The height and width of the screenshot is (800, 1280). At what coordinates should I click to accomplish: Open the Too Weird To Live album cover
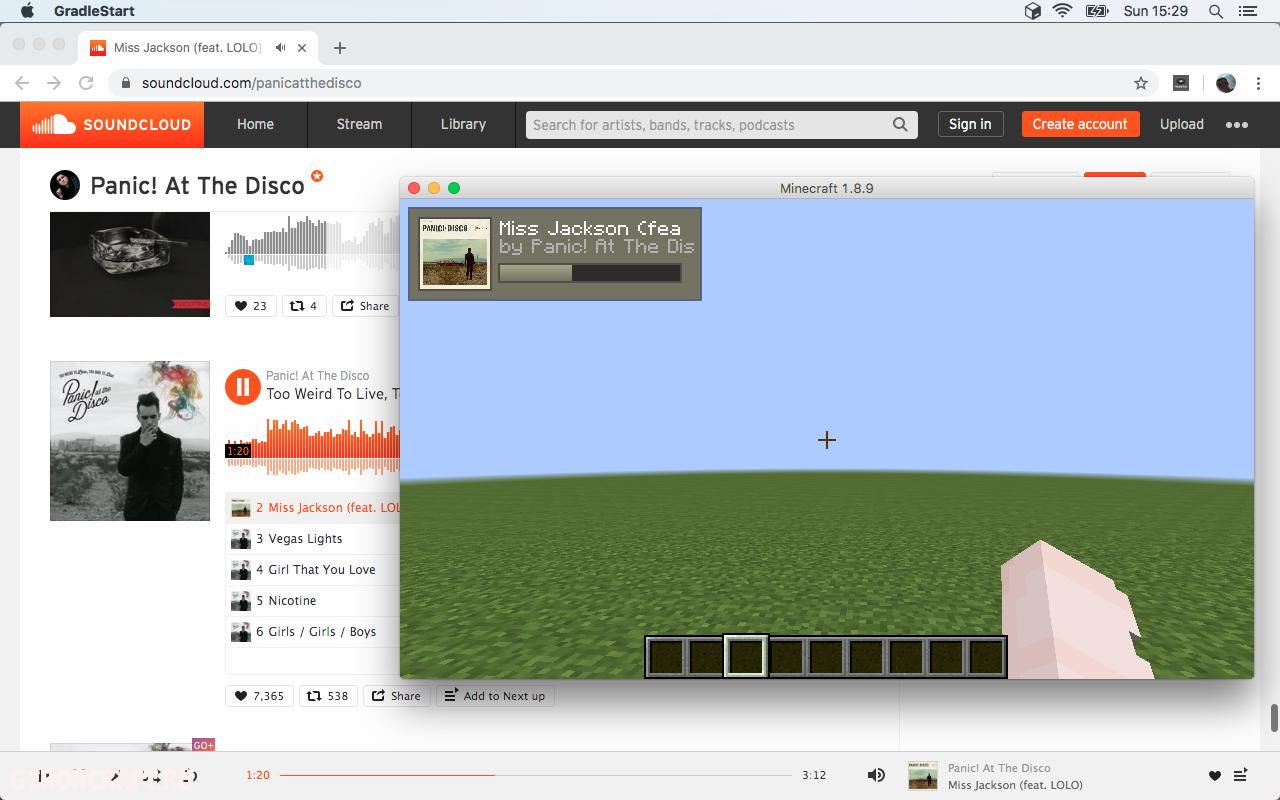(x=130, y=441)
